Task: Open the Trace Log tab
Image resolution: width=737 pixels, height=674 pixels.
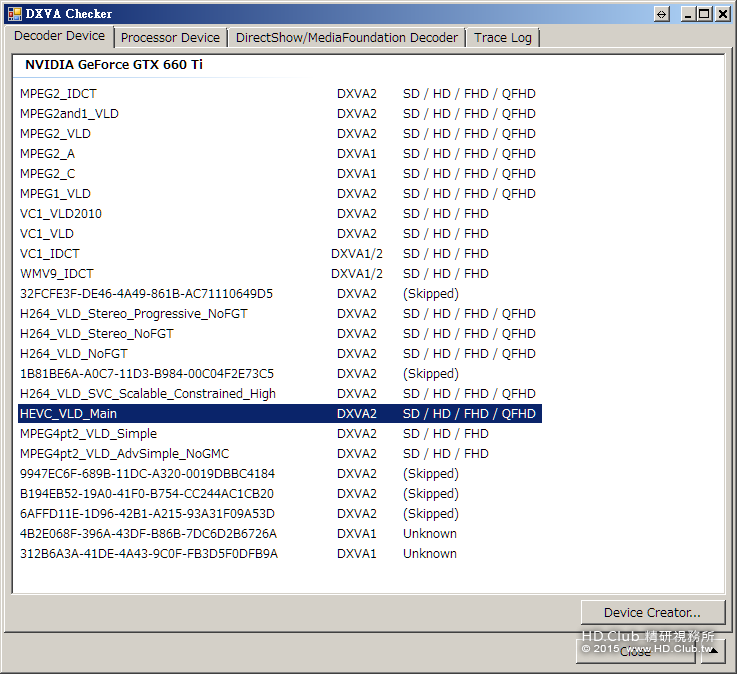Action: [x=502, y=38]
